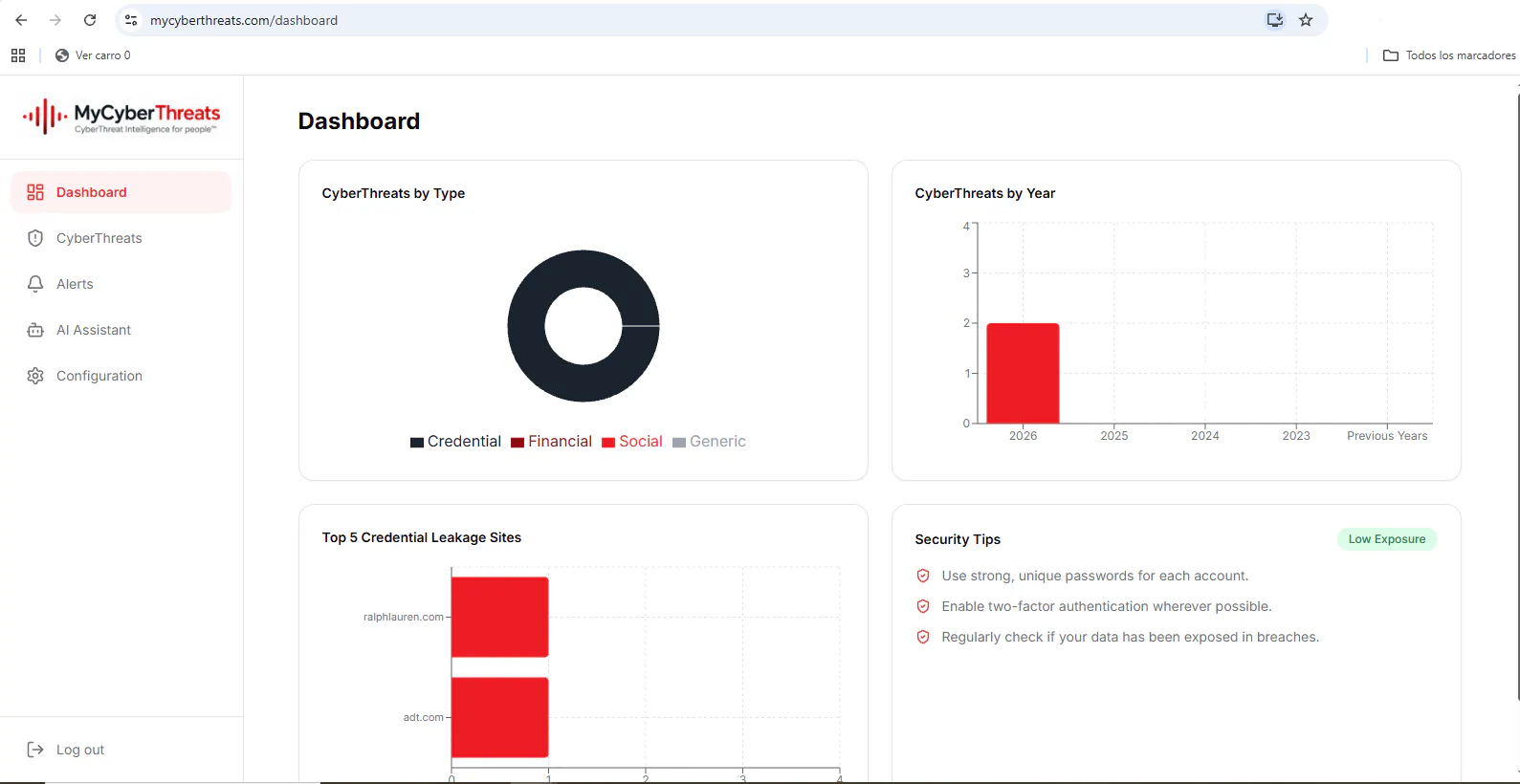The image size is (1520, 784).
Task: Bookmark this page with the star icon
Action: pyautogui.click(x=1306, y=20)
